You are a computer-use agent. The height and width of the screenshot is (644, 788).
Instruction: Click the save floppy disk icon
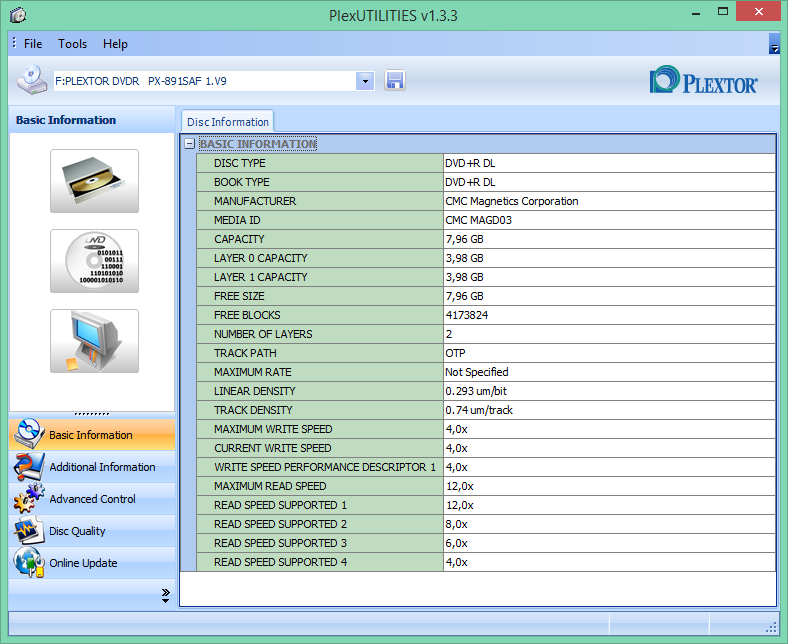pyautogui.click(x=395, y=80)
